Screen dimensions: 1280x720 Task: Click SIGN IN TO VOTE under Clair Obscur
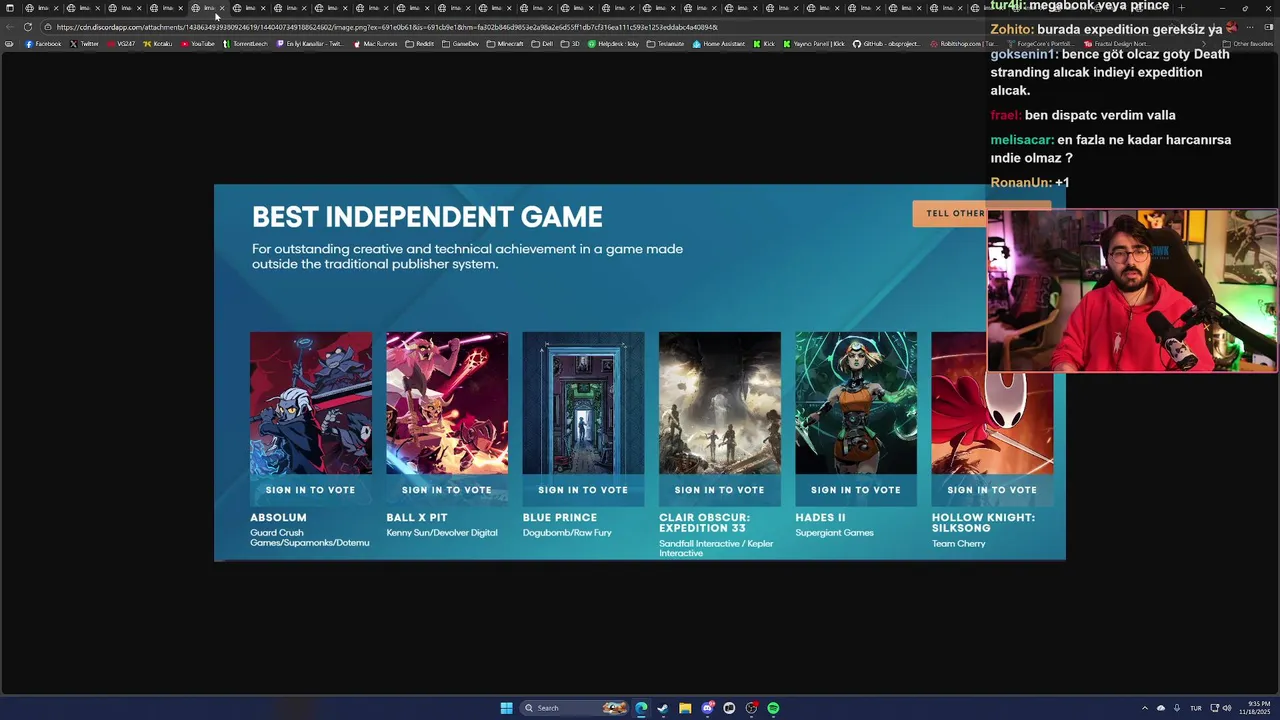(719, 490)
